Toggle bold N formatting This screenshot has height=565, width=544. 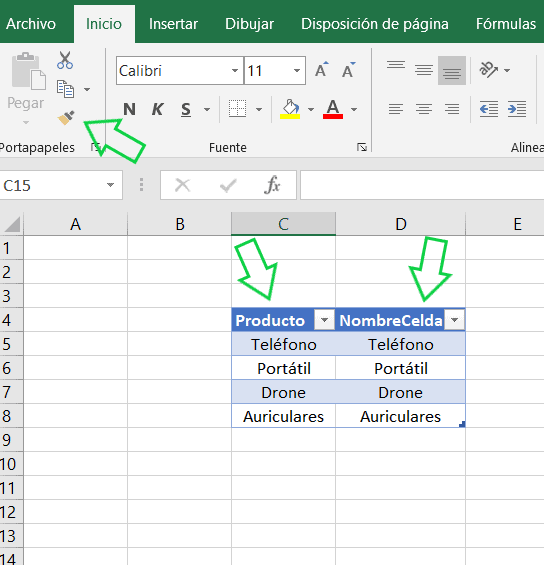click(130, 109)
